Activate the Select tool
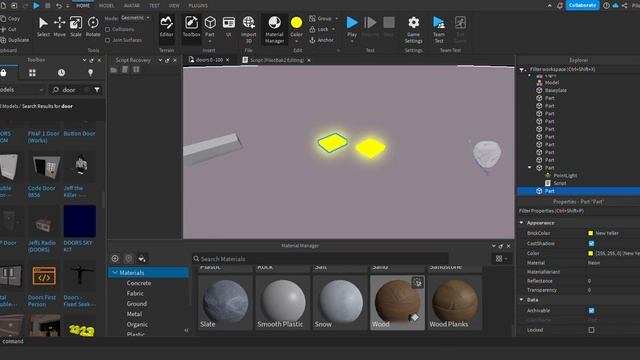 point(43,27)
